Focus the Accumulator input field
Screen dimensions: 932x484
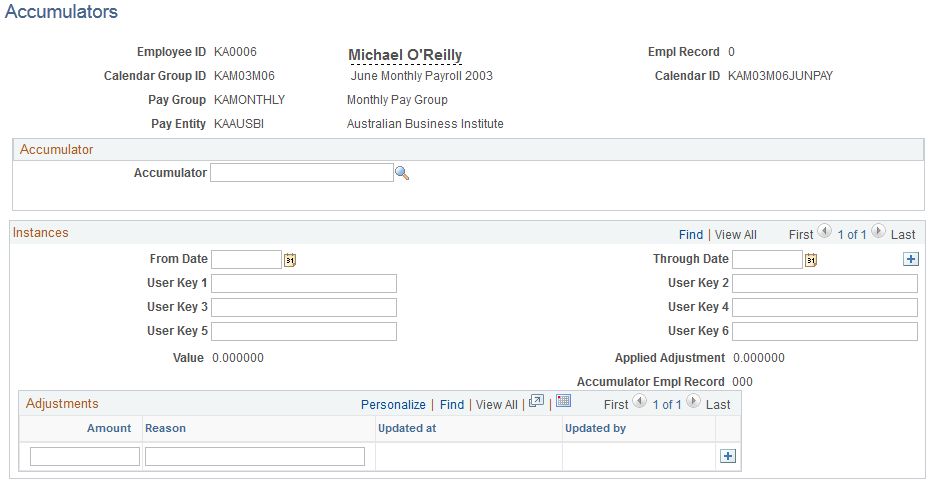[x=302, y=173]
